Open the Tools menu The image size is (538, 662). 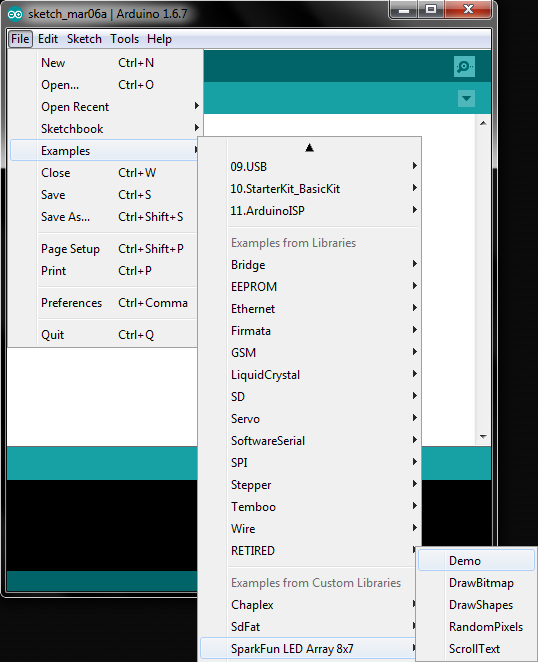click(125, 39)
